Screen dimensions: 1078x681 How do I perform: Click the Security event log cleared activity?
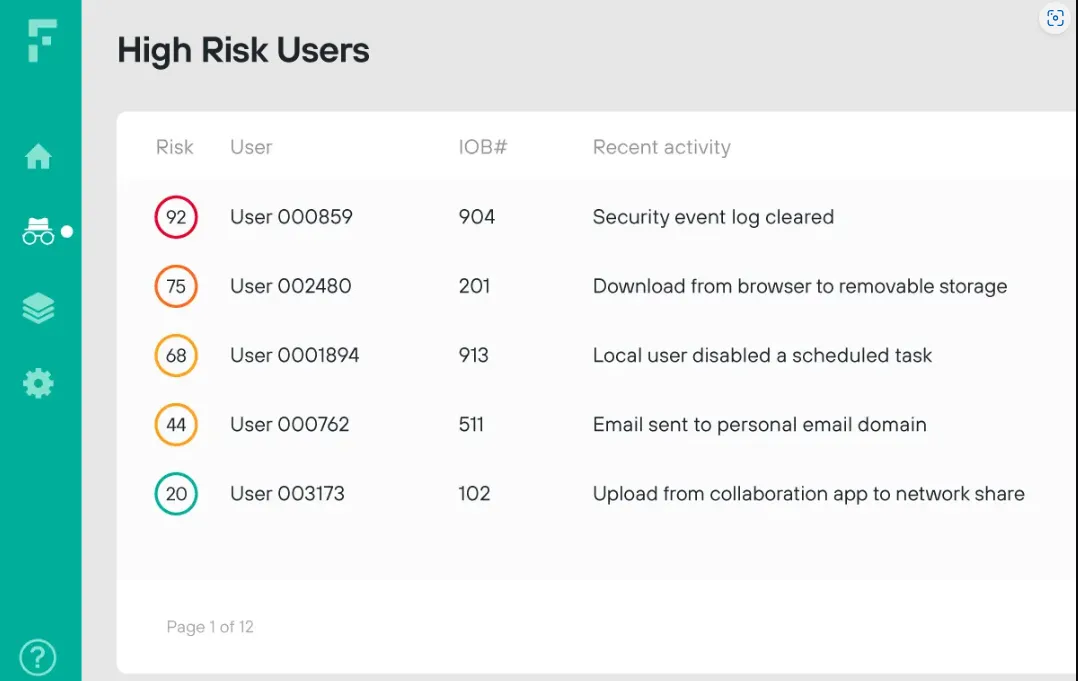pyautogui.click(x=713, y=217)
